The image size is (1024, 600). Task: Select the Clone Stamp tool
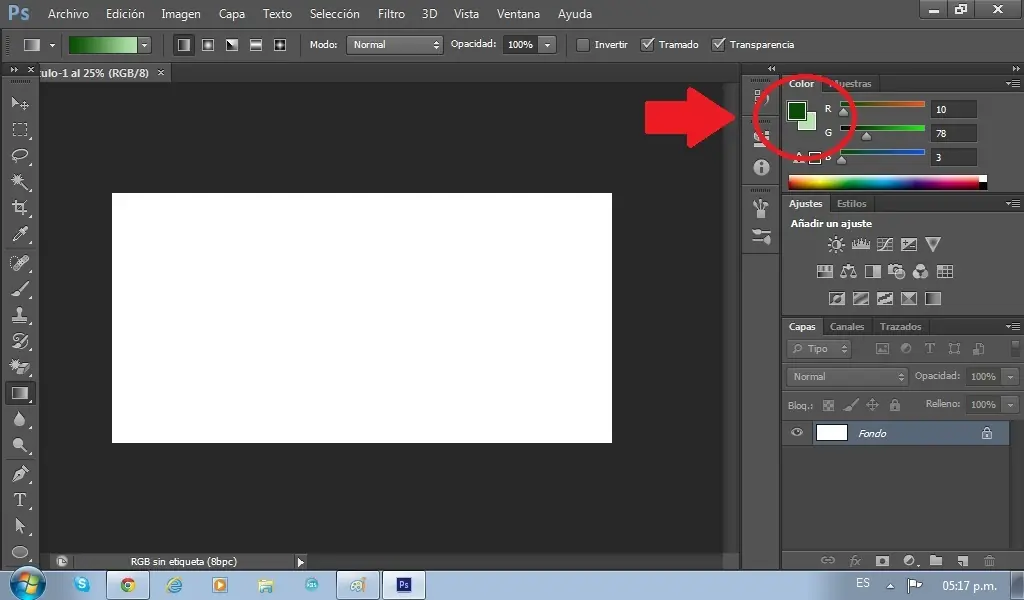(x=20, y=315)
